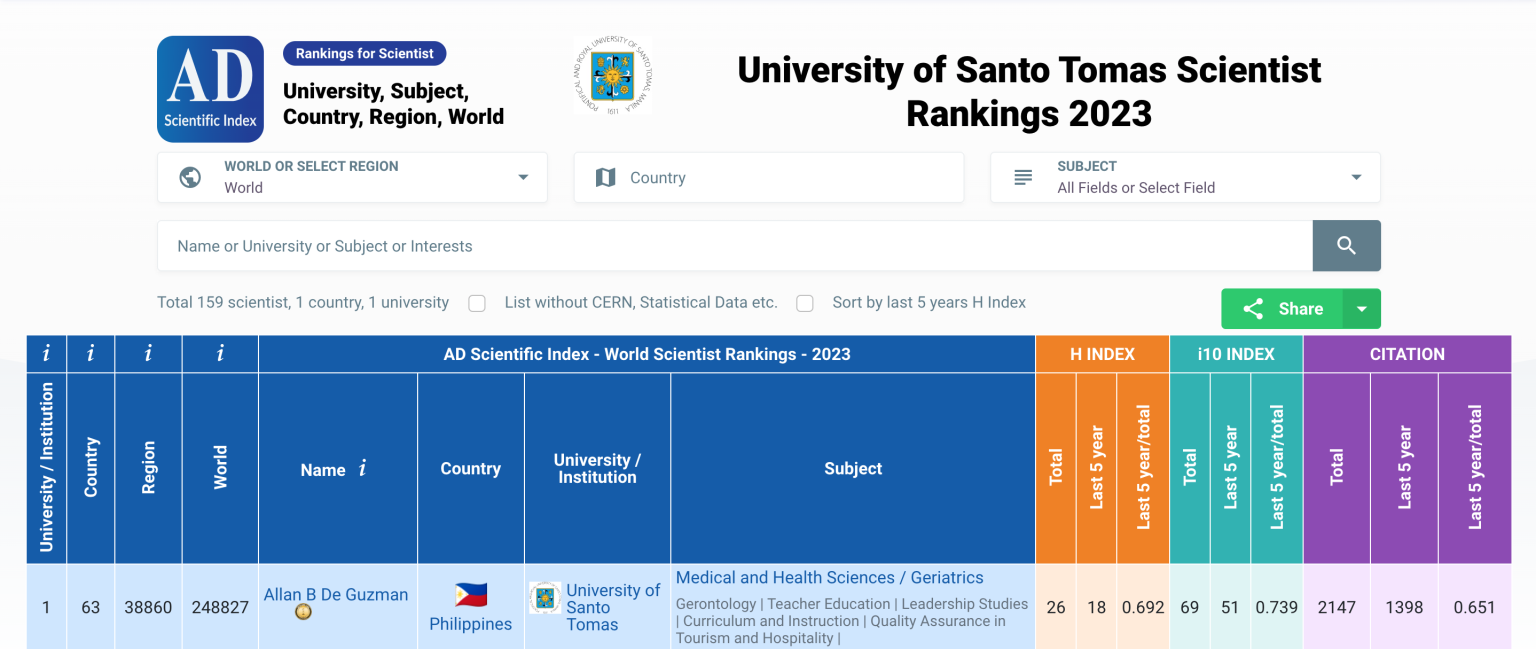This screenshot has height=649, width=1536.
Task: Click the green Share button
Action: tap(1282, 309)
